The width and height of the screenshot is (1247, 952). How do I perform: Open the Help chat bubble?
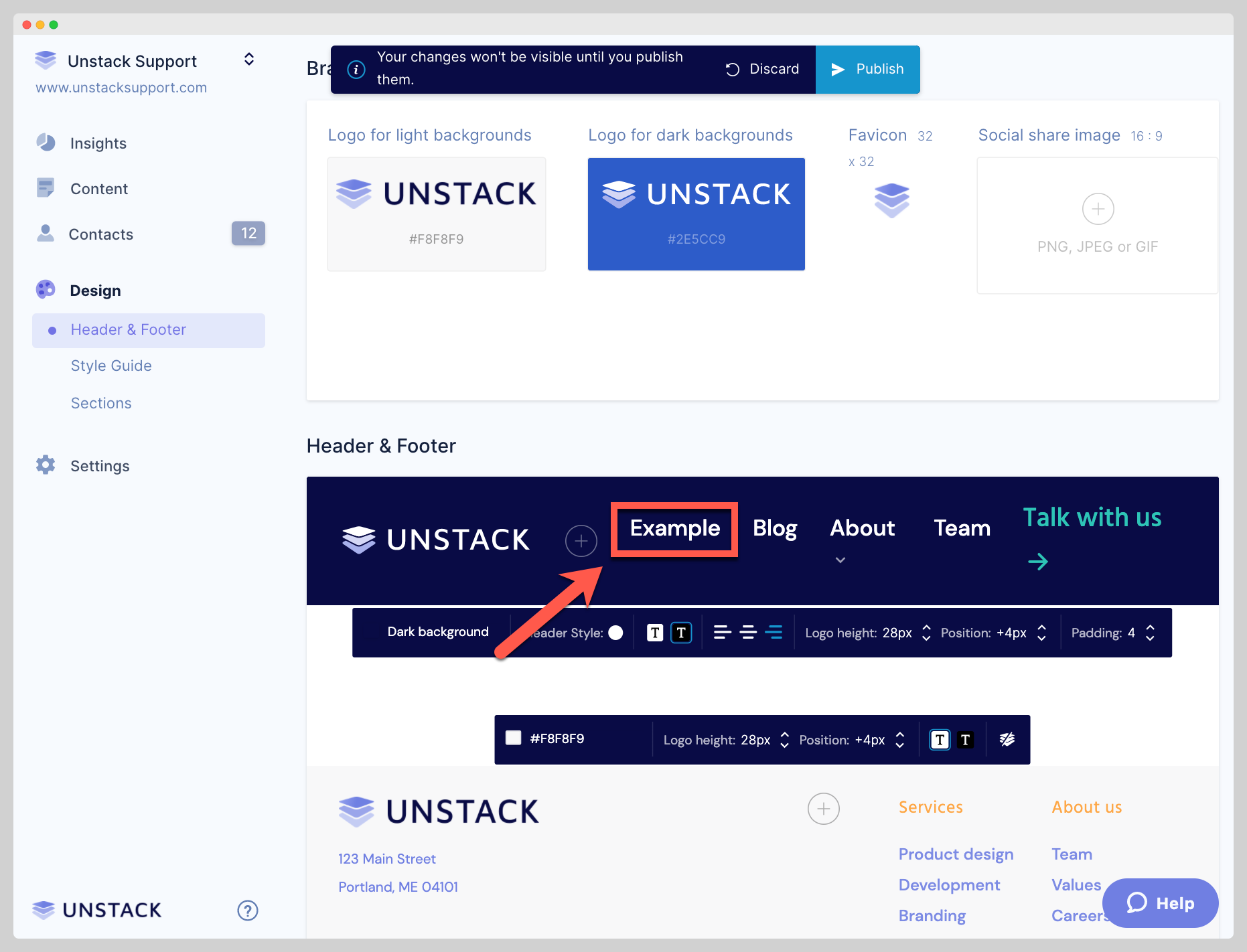coord(1160,903)
